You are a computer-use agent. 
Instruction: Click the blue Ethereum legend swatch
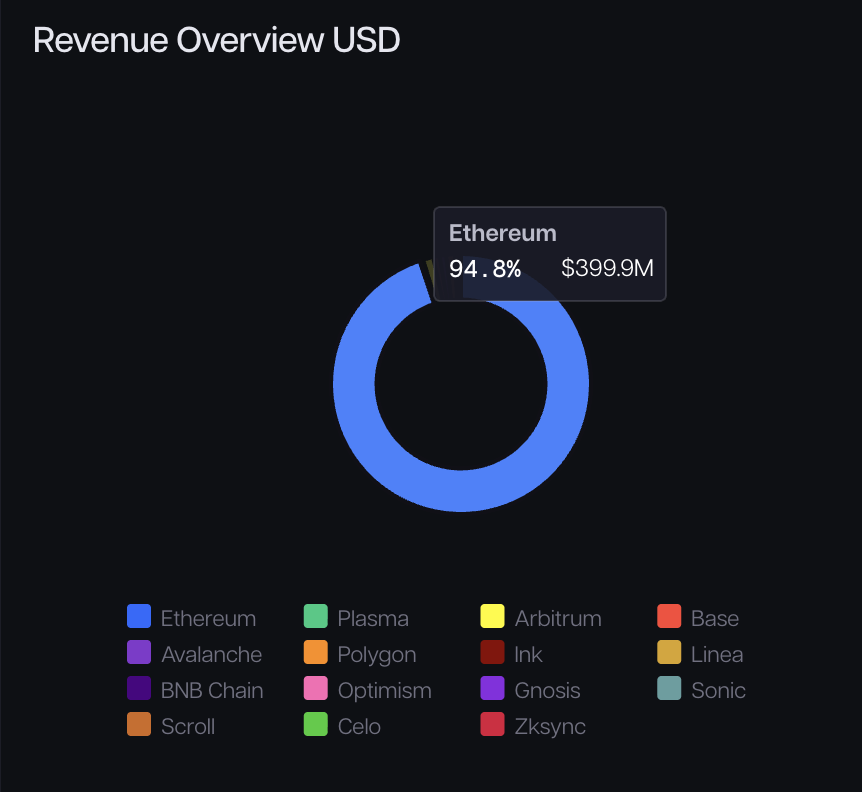139,616
